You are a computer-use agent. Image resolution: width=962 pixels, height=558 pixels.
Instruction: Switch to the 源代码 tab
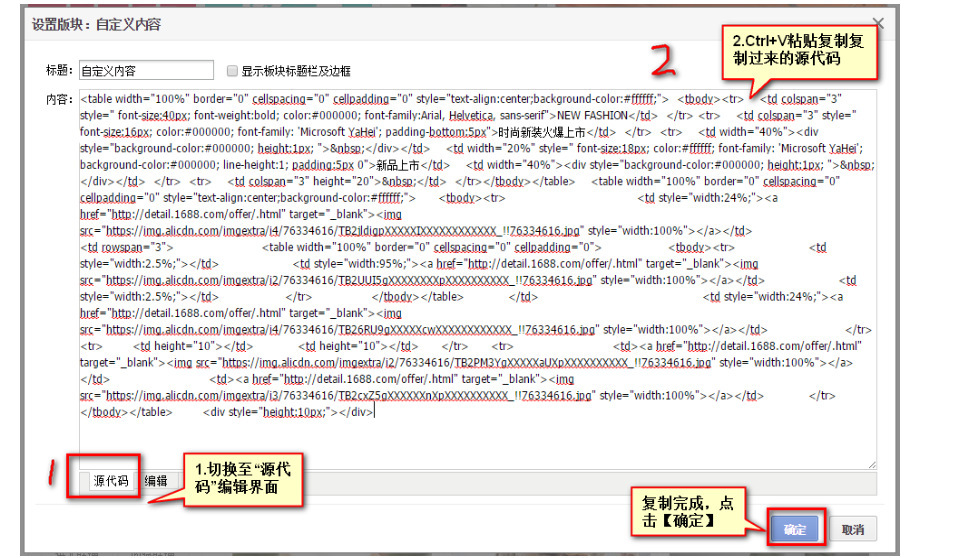click(111, 481)
